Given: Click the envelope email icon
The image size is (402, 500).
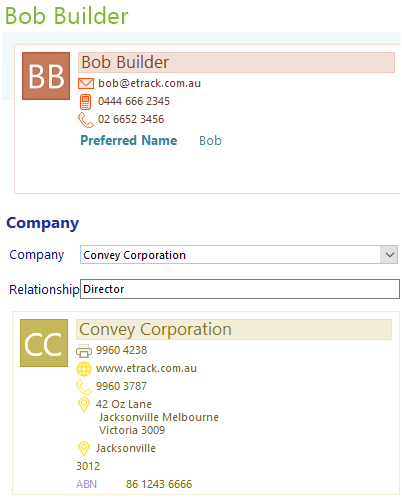Looking at the screenshot, I should point(86,83).
